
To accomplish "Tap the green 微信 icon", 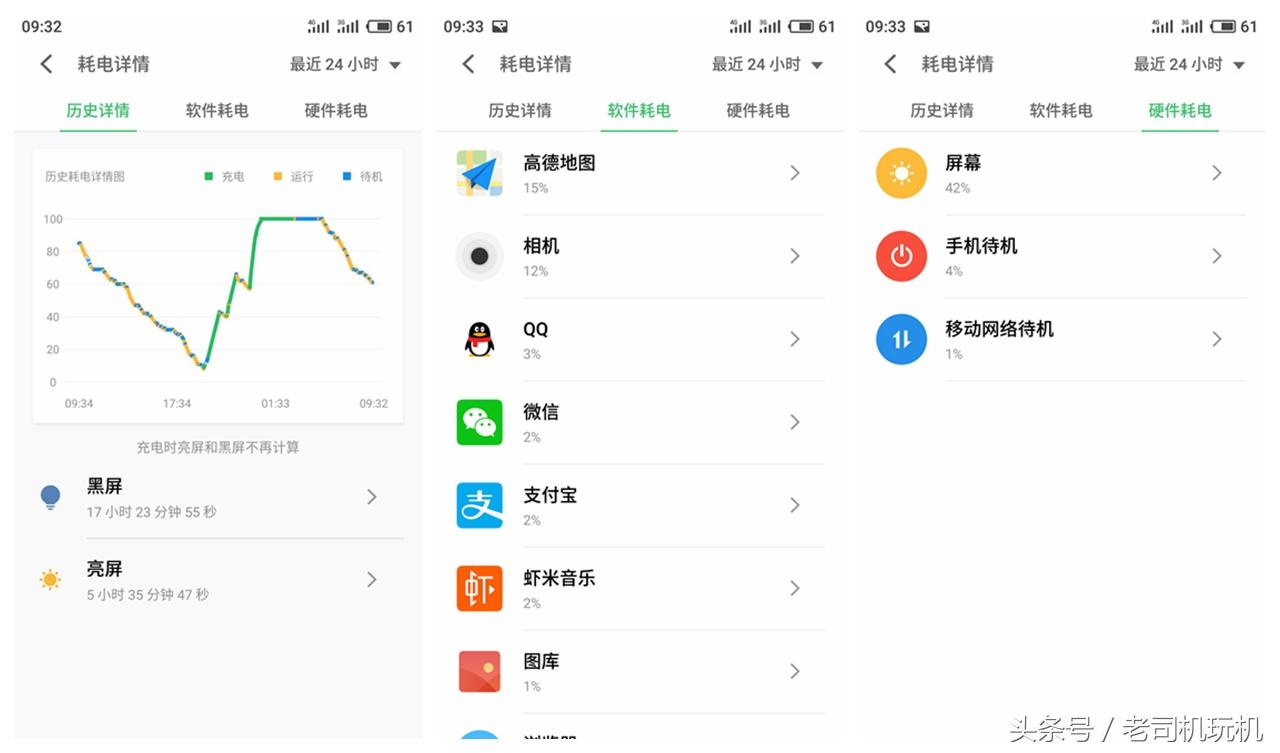I will coord(480,422).
